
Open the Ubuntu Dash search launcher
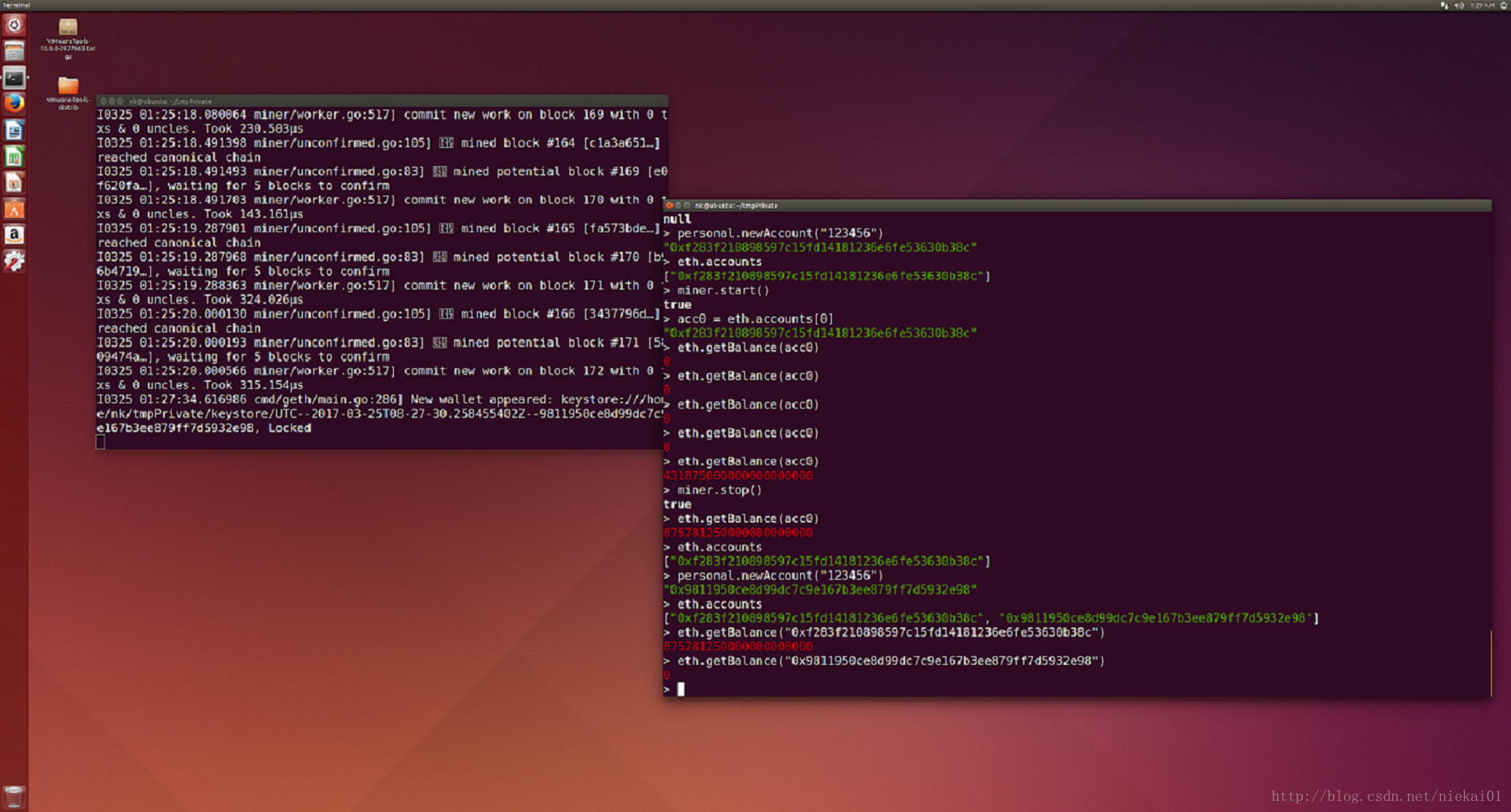coord(14,25)
